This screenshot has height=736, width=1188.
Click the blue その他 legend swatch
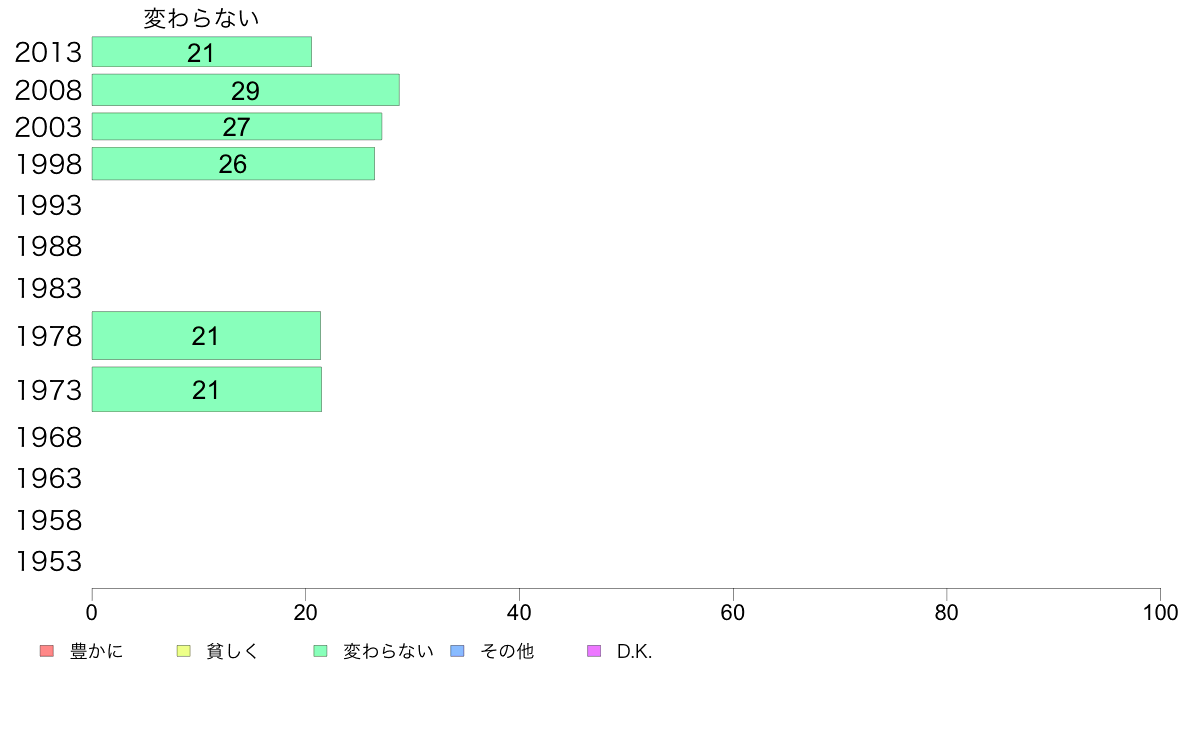point(458,651)
